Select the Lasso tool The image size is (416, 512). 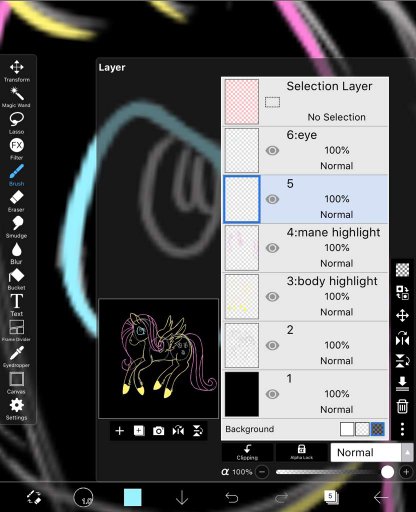pos(16,123)
